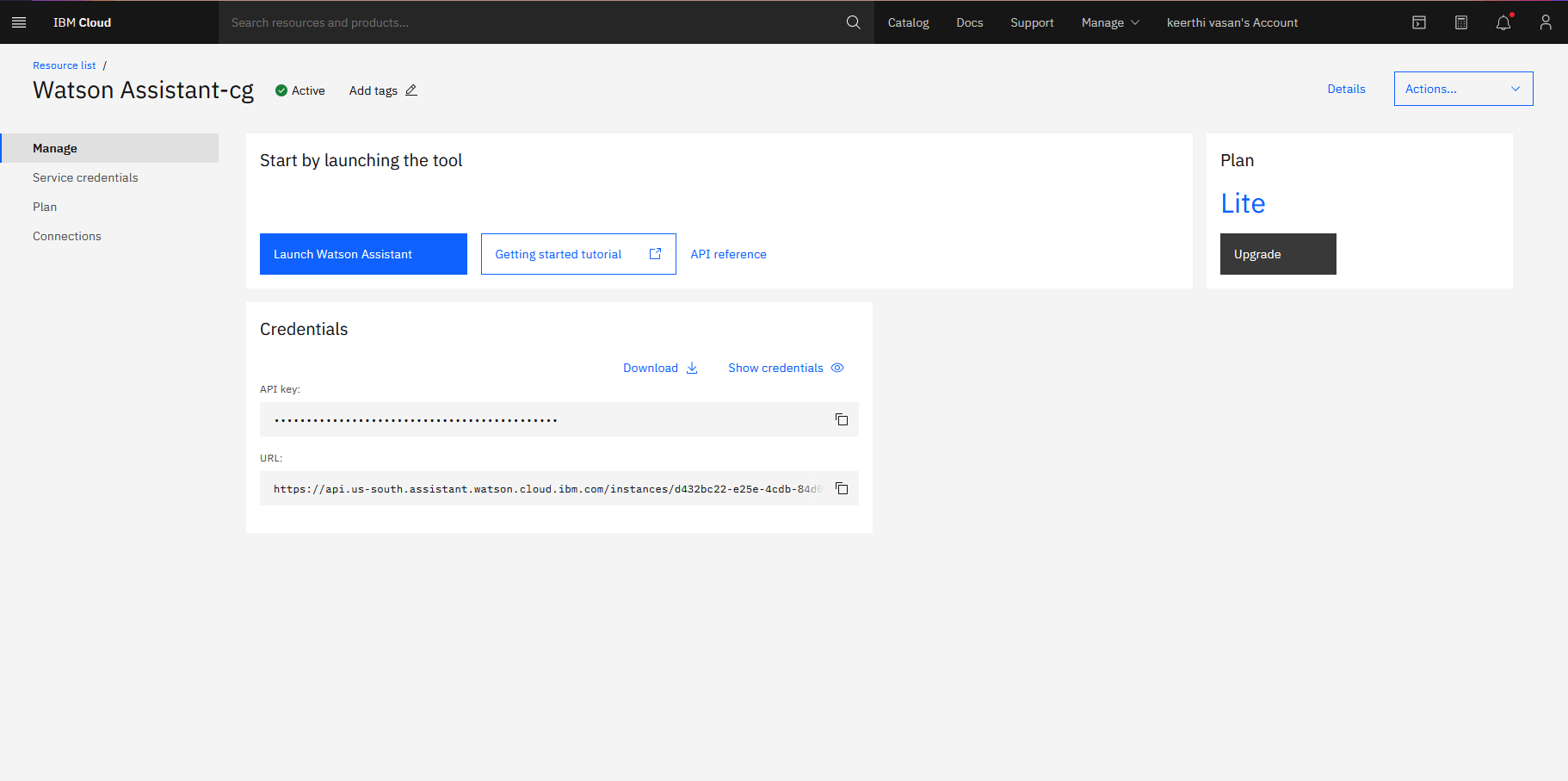The height and width of the screenshot is (781, 1568).
Task: Switch to the Service credentials section
Action: pos(85,177)
